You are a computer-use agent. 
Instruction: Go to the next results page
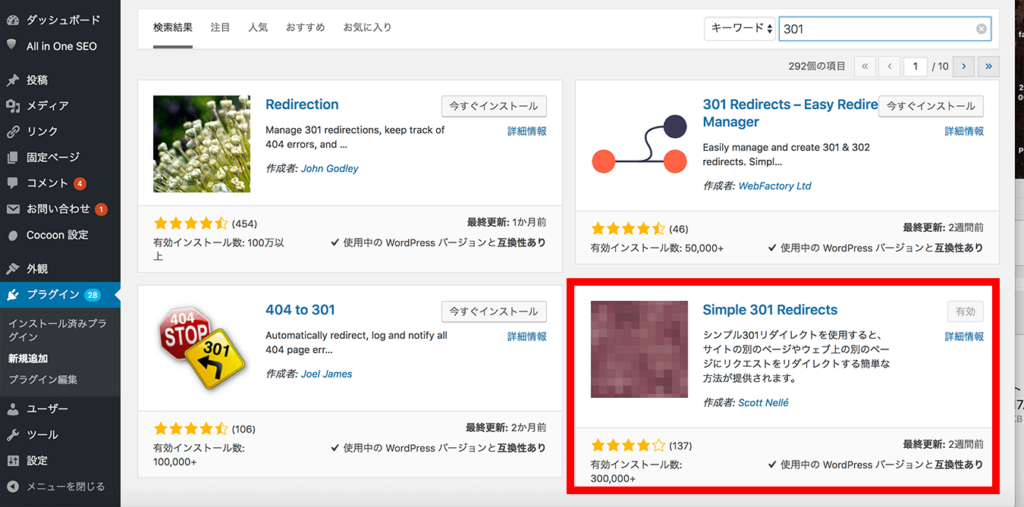(964, 66)
